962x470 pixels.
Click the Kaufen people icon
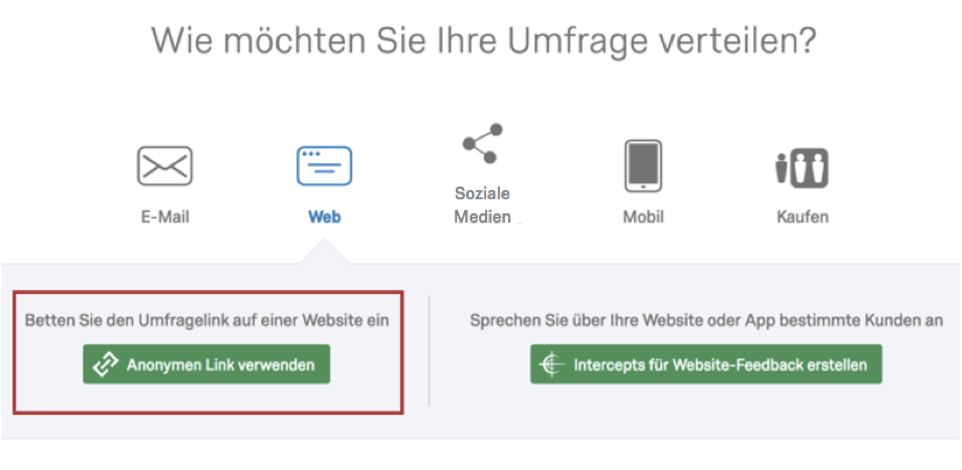click(x=802, y=167)
